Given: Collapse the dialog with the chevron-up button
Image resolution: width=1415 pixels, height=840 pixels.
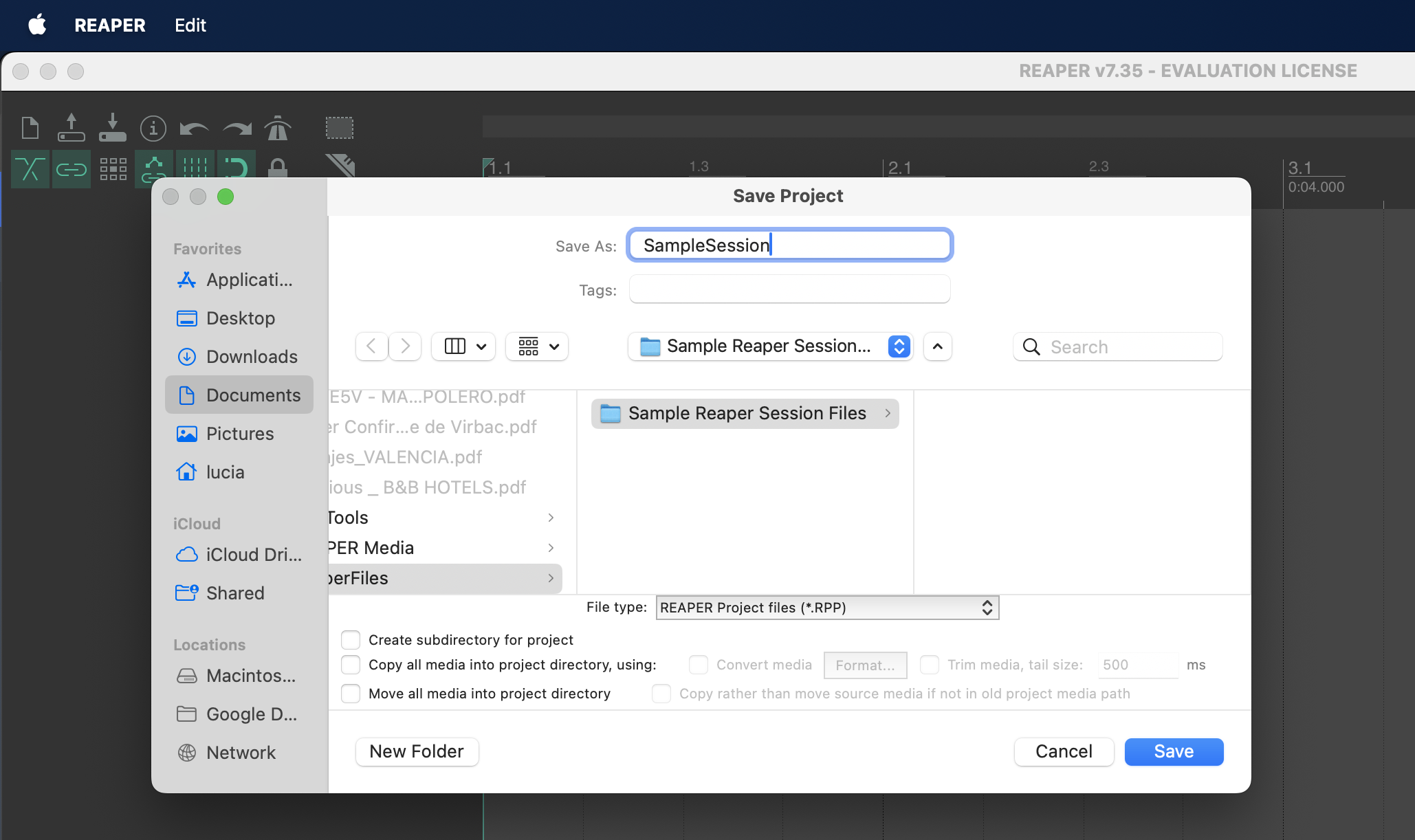Looking at the screenshot, I should point(937,346).
